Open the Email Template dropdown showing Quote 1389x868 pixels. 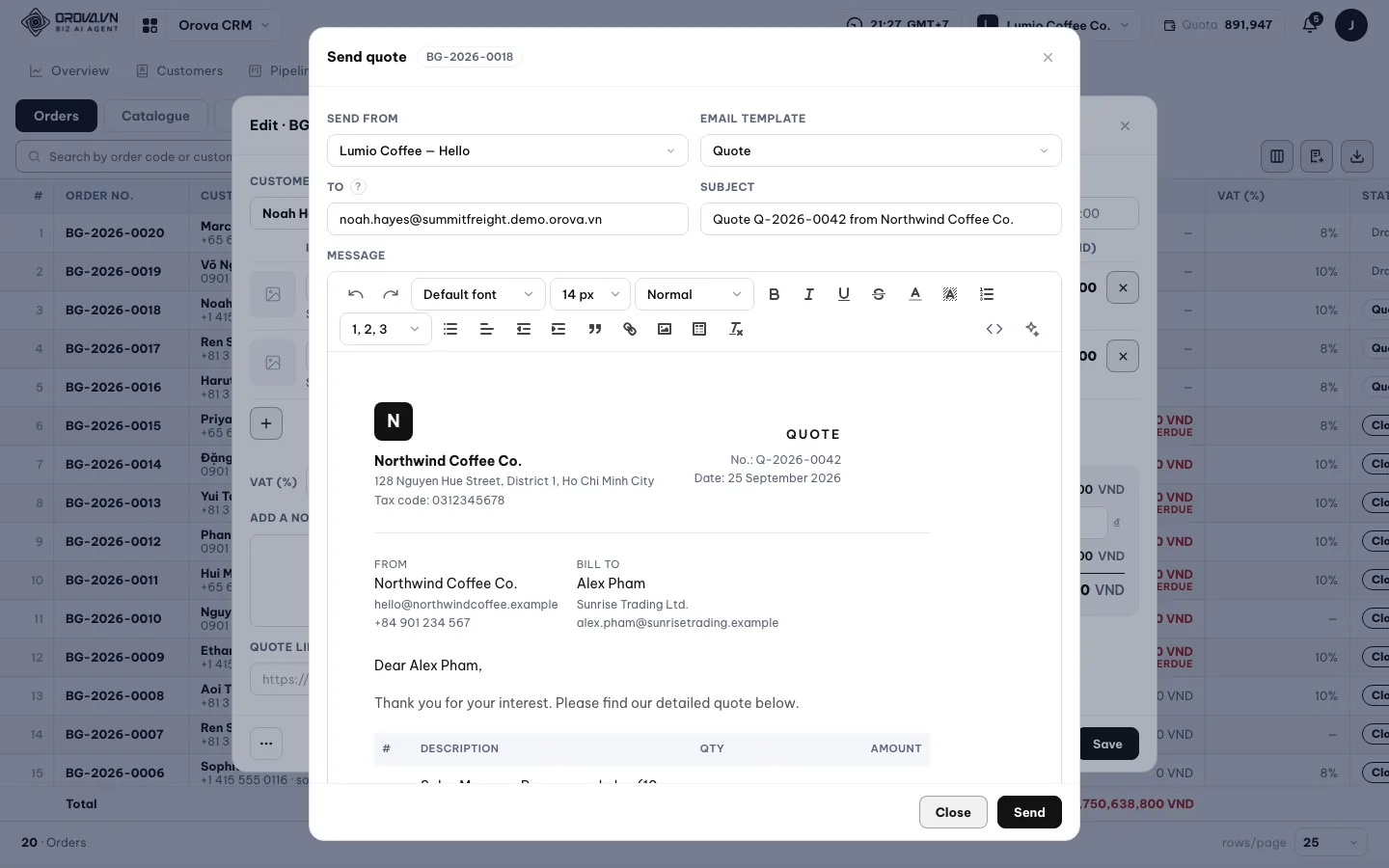(881, 150)
